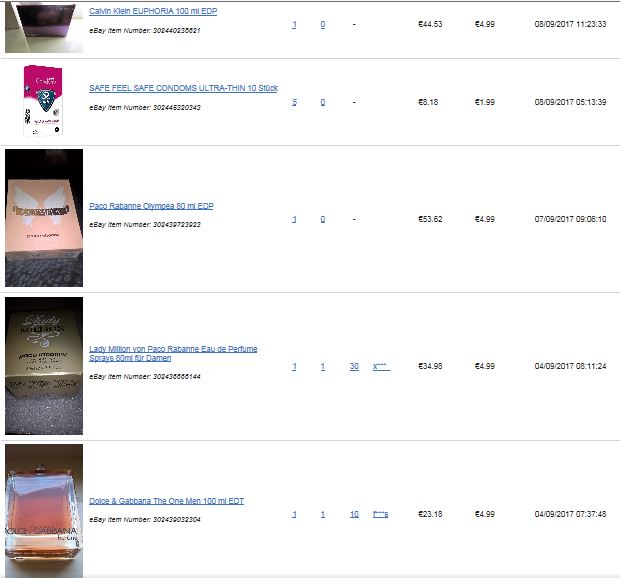Viewport: 620px width, 578px height.
Task: Click feedback score 30 in Lady Million row
Action: pyautogui.click(x=354, y=366)
